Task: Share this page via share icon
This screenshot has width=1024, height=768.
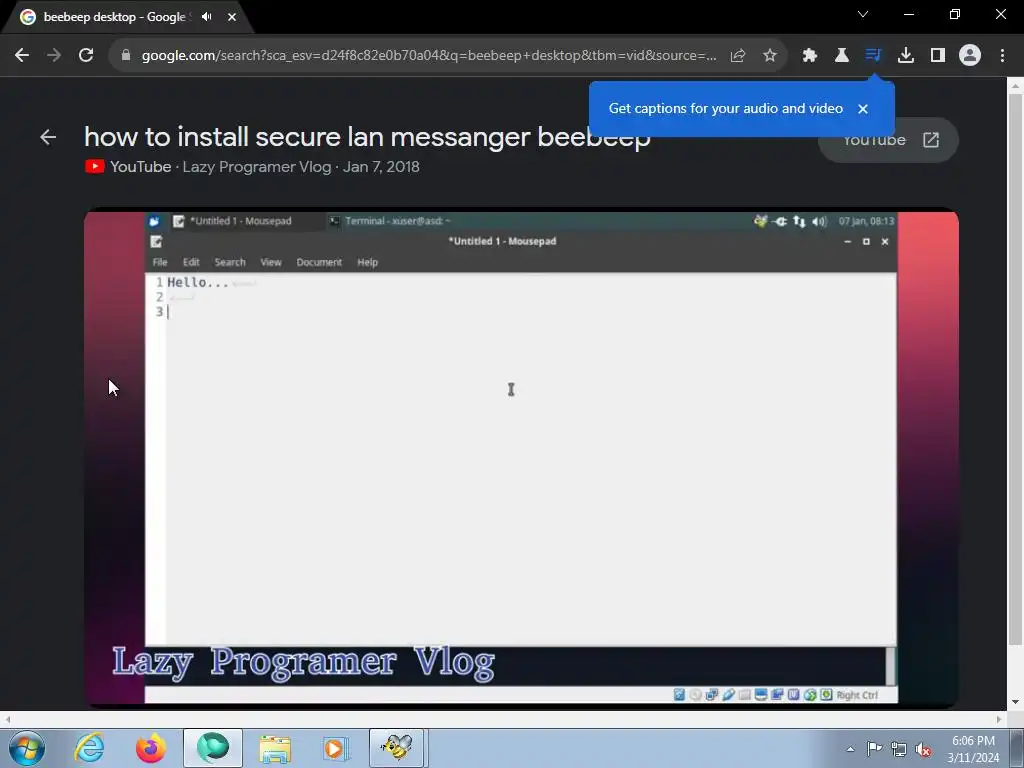Action: pos(738,56)
